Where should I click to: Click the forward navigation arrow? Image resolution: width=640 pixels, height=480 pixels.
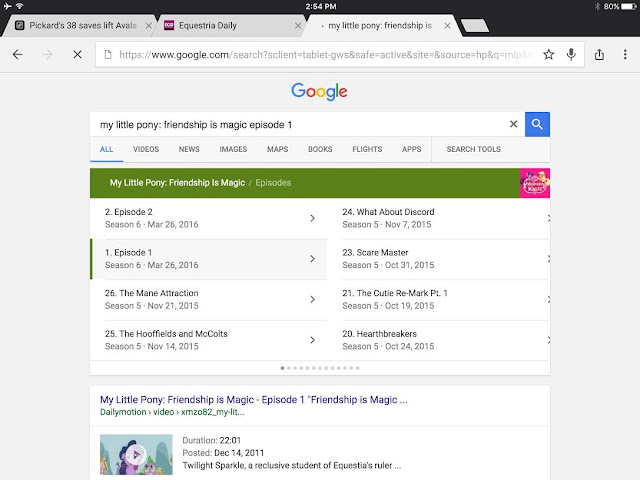pyautogui.click(x=47, y=54)
